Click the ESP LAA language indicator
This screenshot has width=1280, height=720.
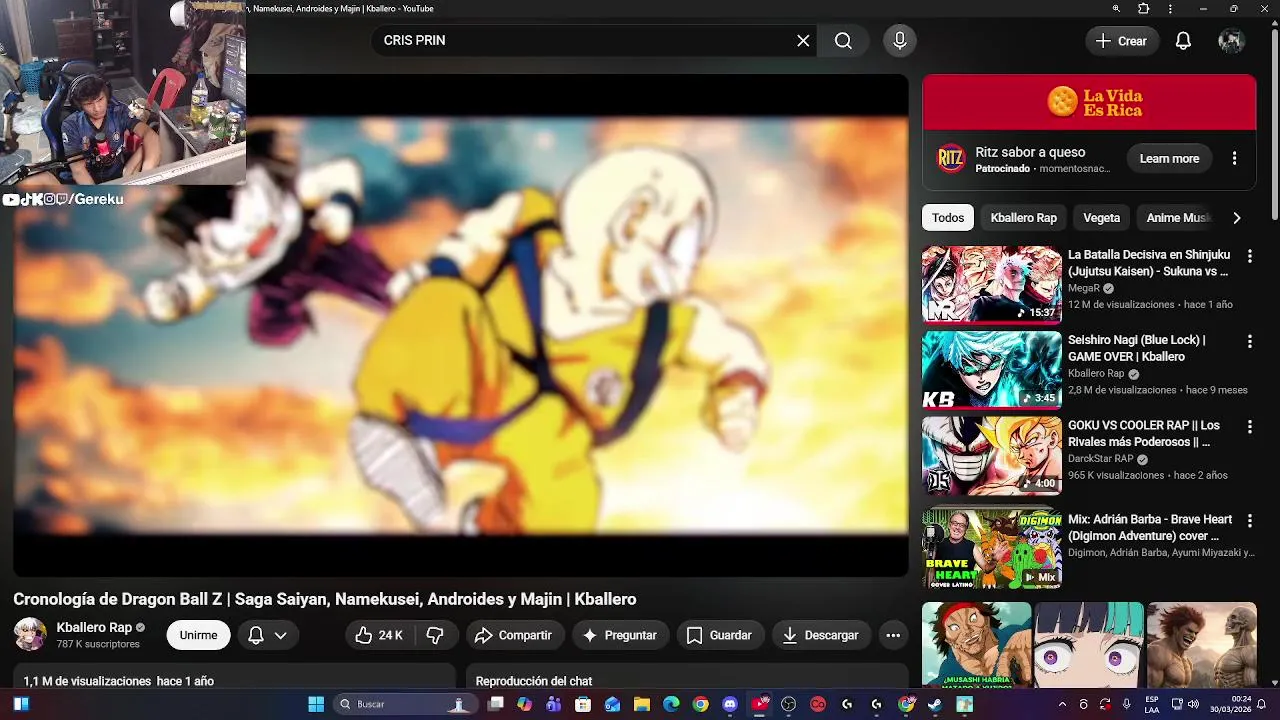pyautogui.click(x=1152, y=704)
